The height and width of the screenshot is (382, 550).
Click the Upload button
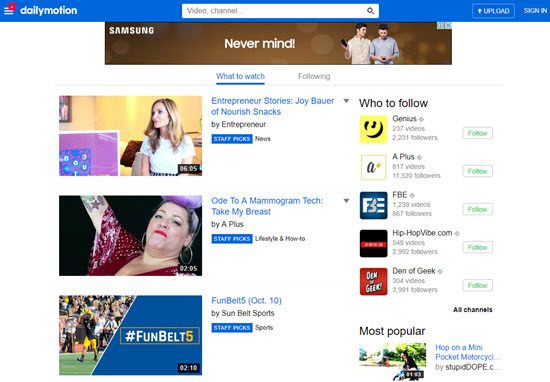point(493,11)
